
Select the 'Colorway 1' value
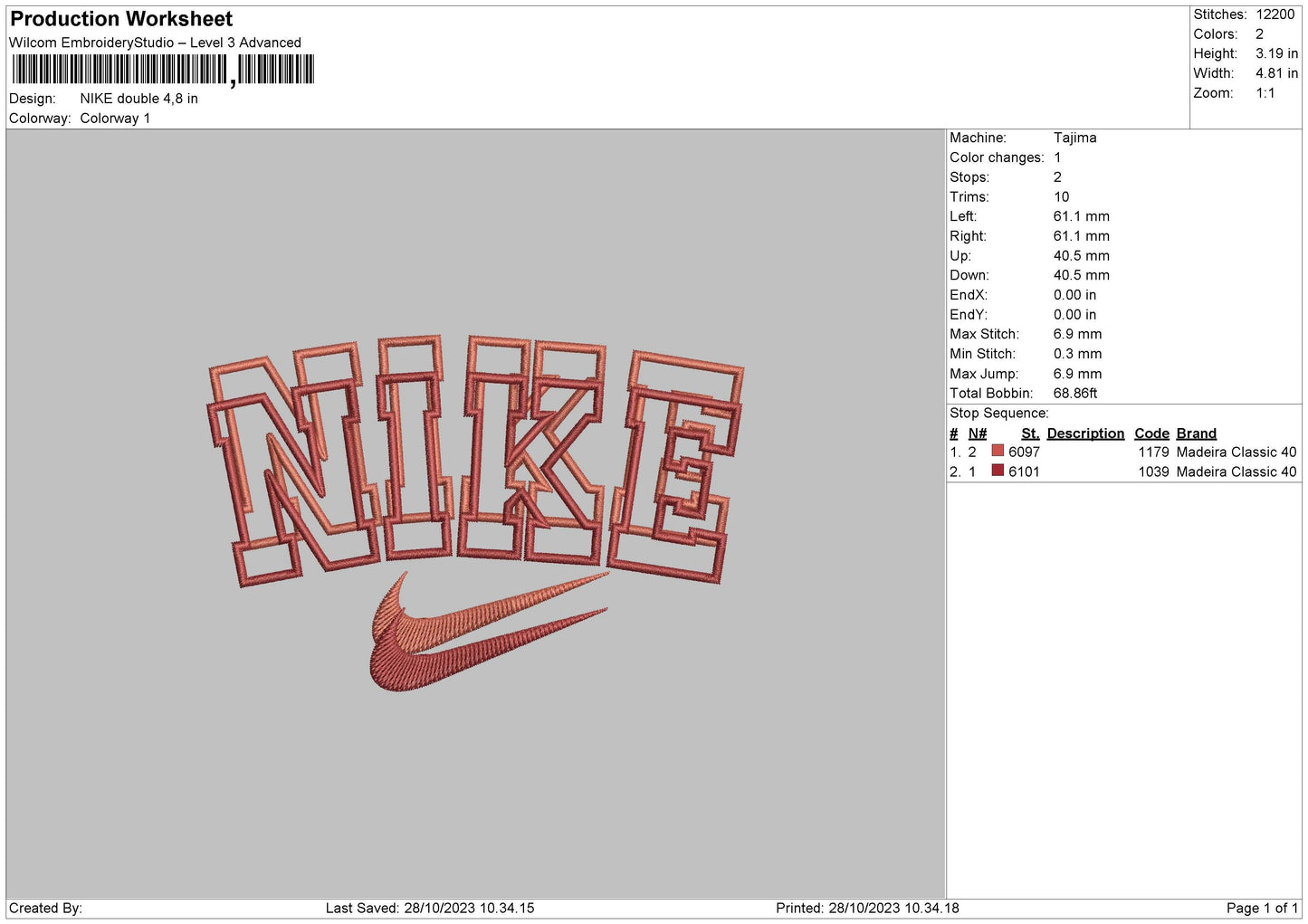tap(115, 119)
